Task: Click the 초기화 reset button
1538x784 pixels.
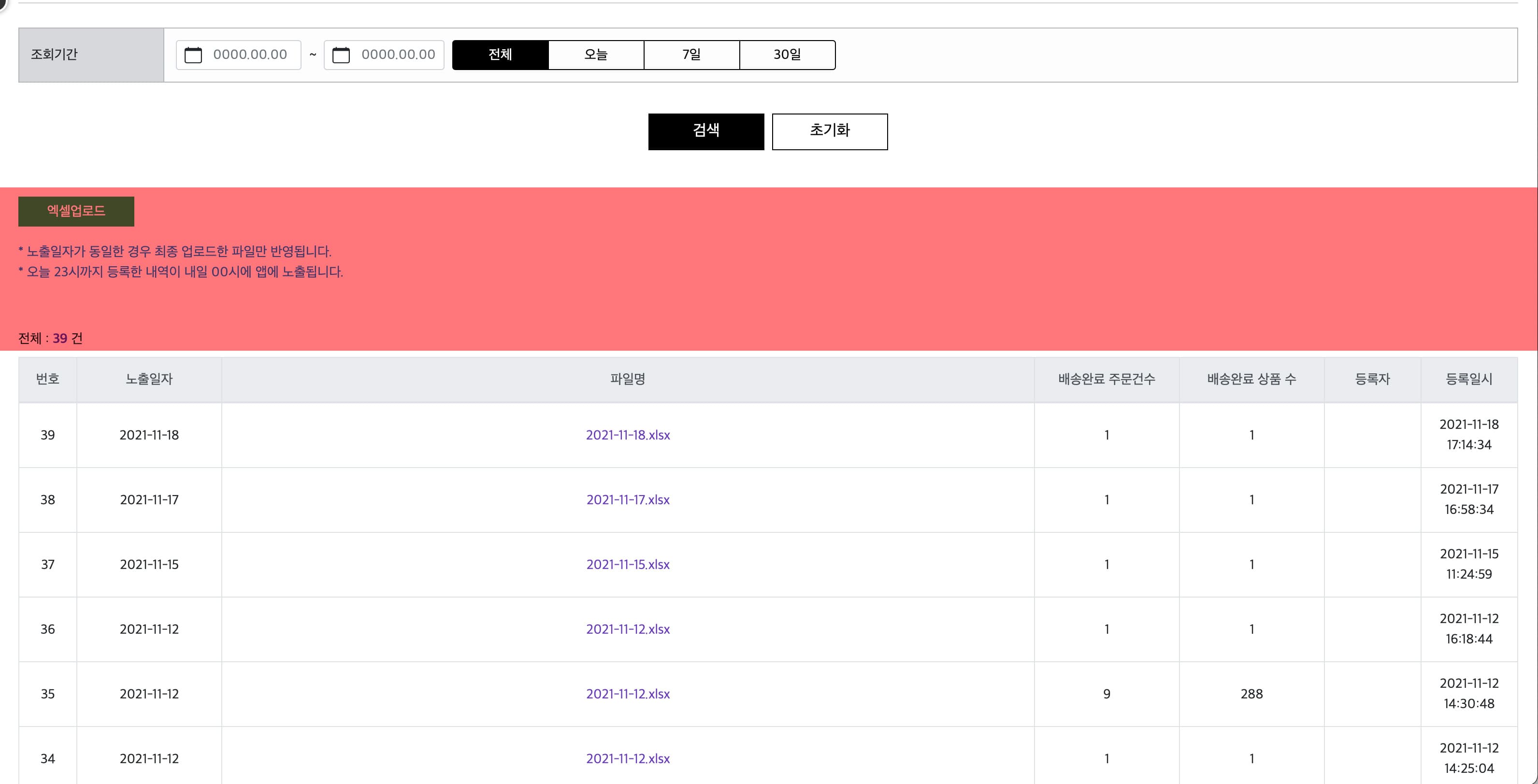Action: [829, 131]
